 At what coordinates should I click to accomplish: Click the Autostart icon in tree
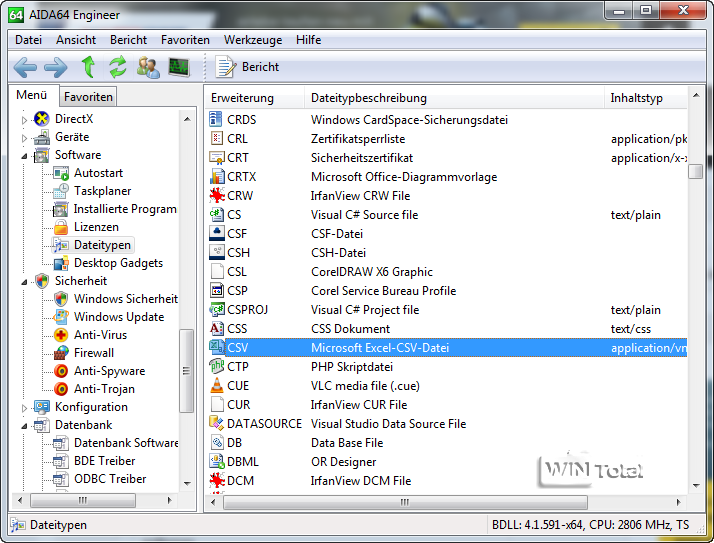pyautogui.click(x=61, y=173)
